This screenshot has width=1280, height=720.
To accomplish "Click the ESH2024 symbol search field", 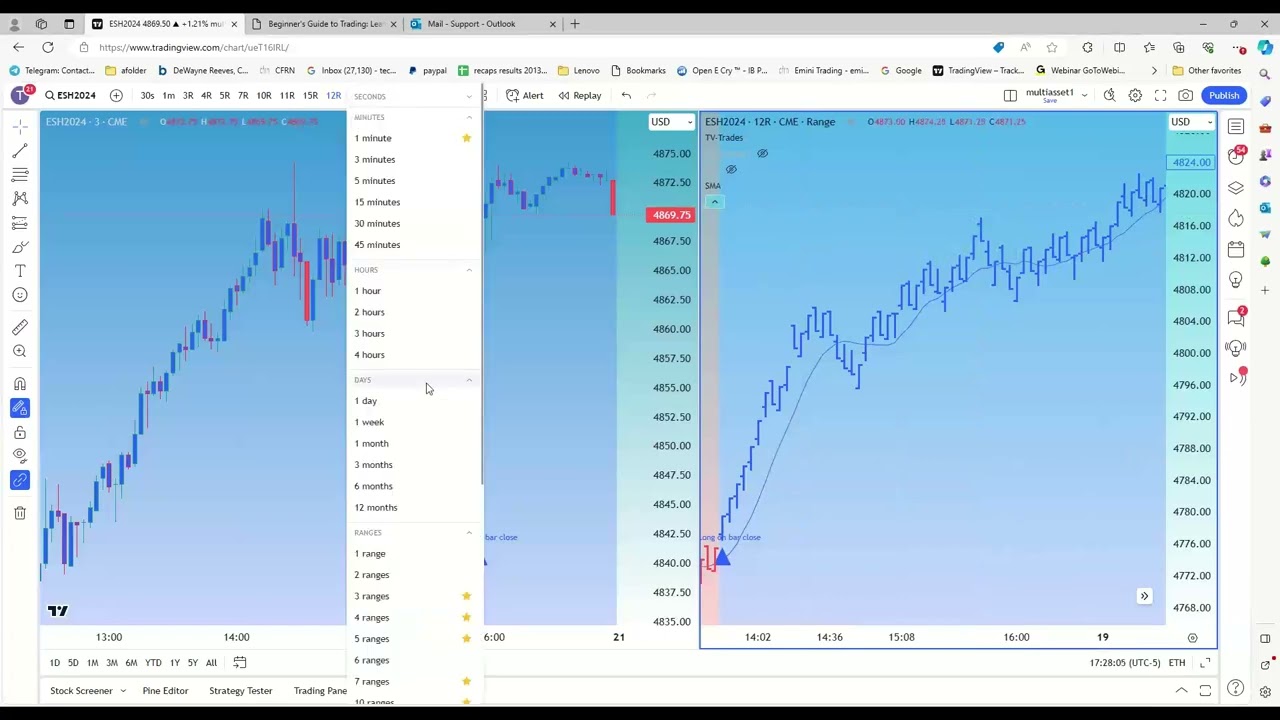I will click(70, 95).
